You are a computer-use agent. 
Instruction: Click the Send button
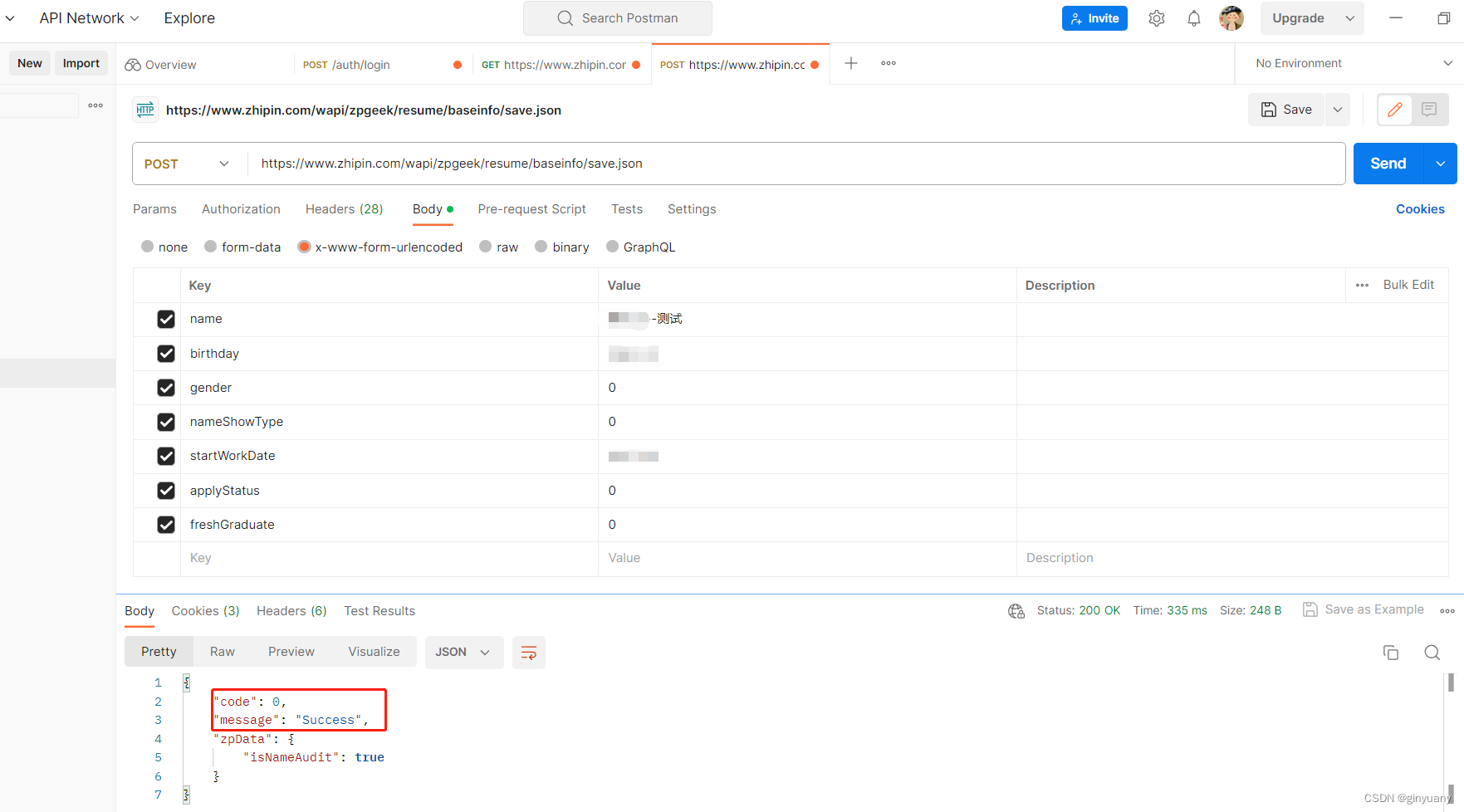[x=1388, y=164]
